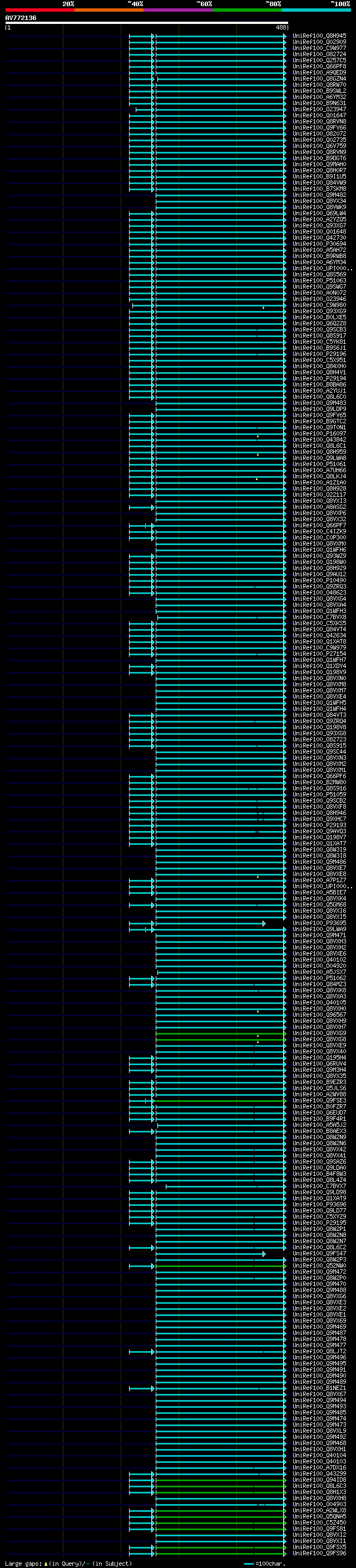This screenshot has width=356, height=1568.
Task: Select hit UniRef100_Q1XDY4
Action: coord(319,666)
